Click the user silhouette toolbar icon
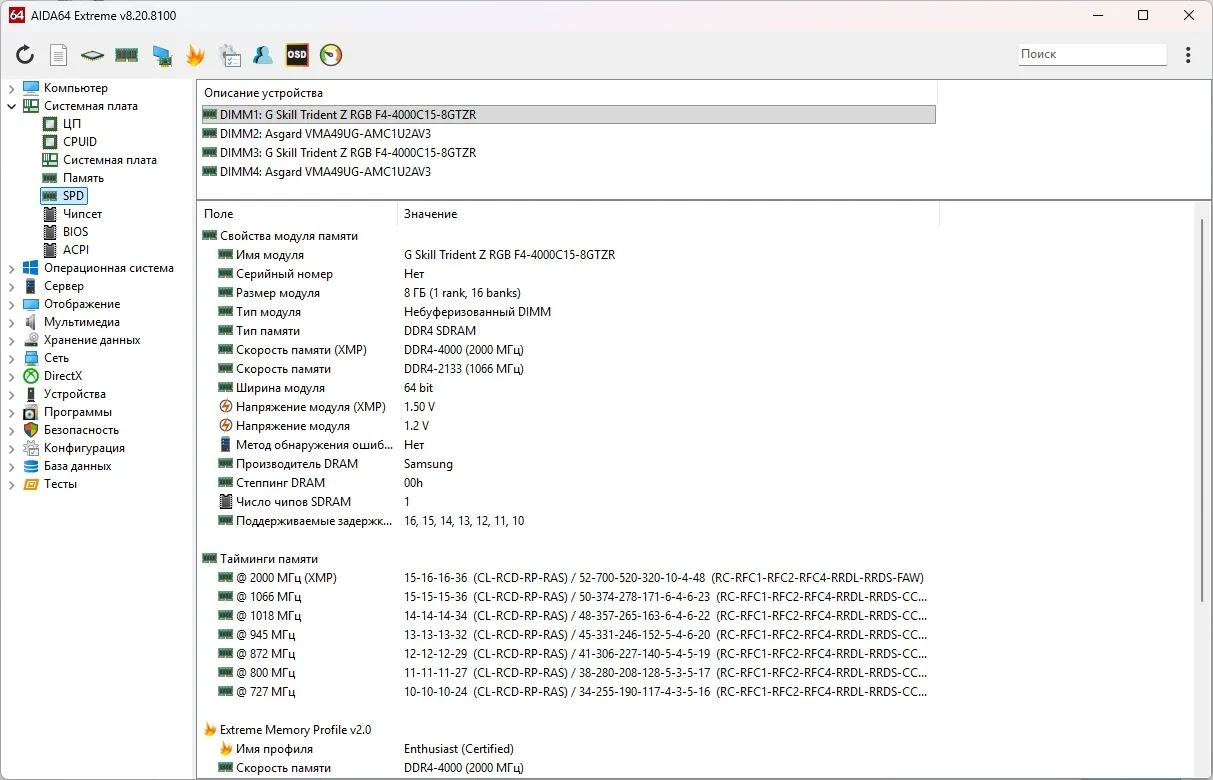 263,55
